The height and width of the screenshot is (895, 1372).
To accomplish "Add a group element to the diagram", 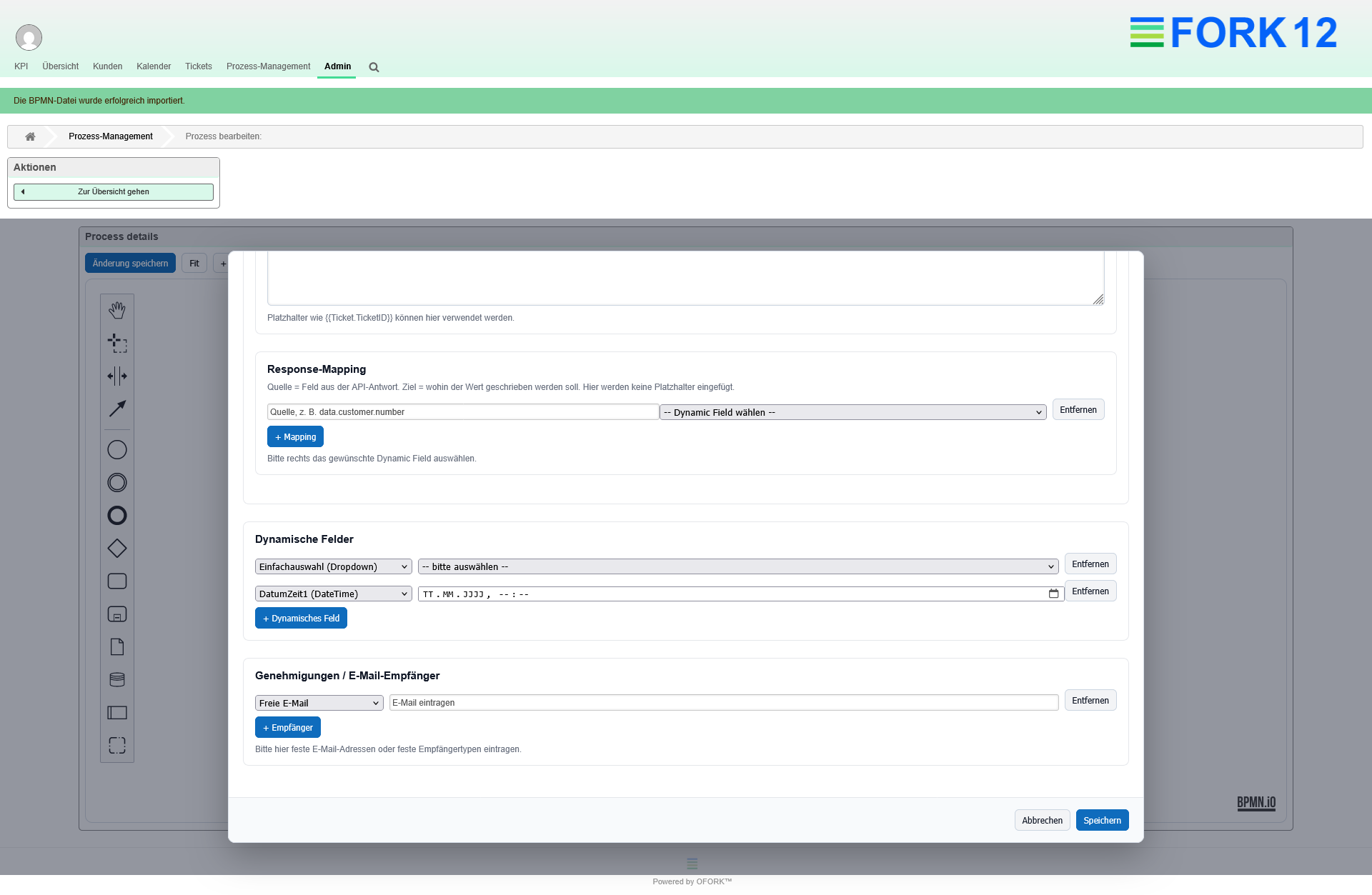I will (x=116, y=745).
